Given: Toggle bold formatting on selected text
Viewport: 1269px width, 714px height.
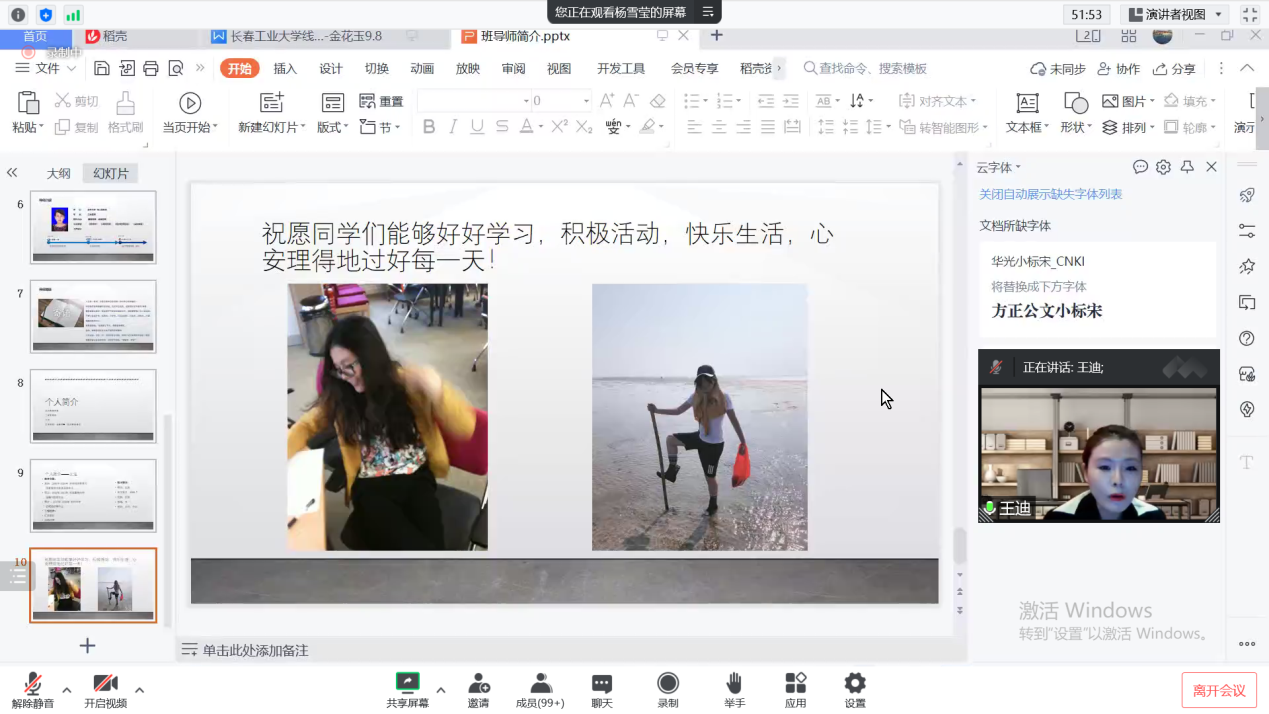Looking at the screenshot, I should (x=429, y=127).
